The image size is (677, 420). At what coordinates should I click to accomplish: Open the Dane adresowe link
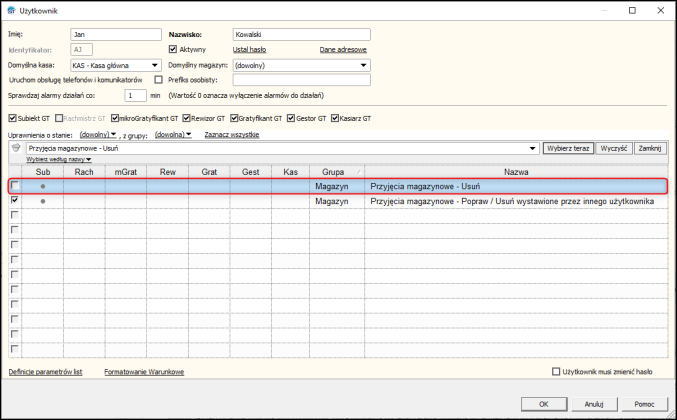(343, 50)
